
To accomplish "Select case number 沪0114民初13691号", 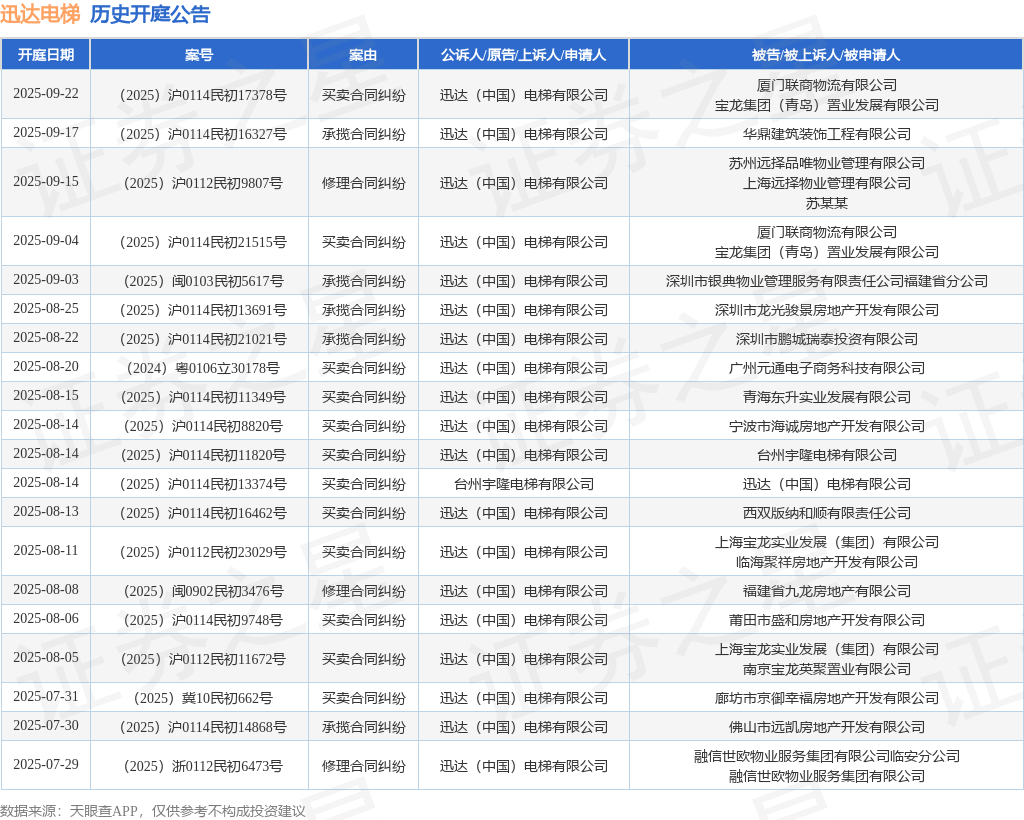I will tap(203, 309).
